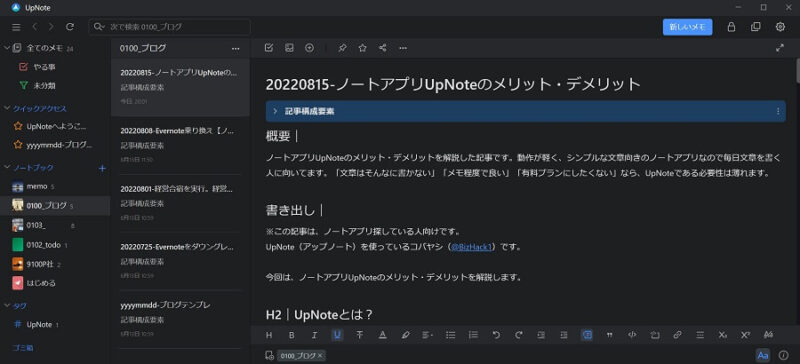The image size is (800, 364).
Task: Decrease indent (outdent icon)
Action: point(541,335)
